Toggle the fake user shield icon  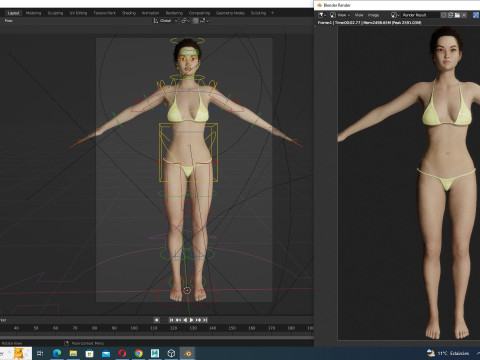pos(444,15)
